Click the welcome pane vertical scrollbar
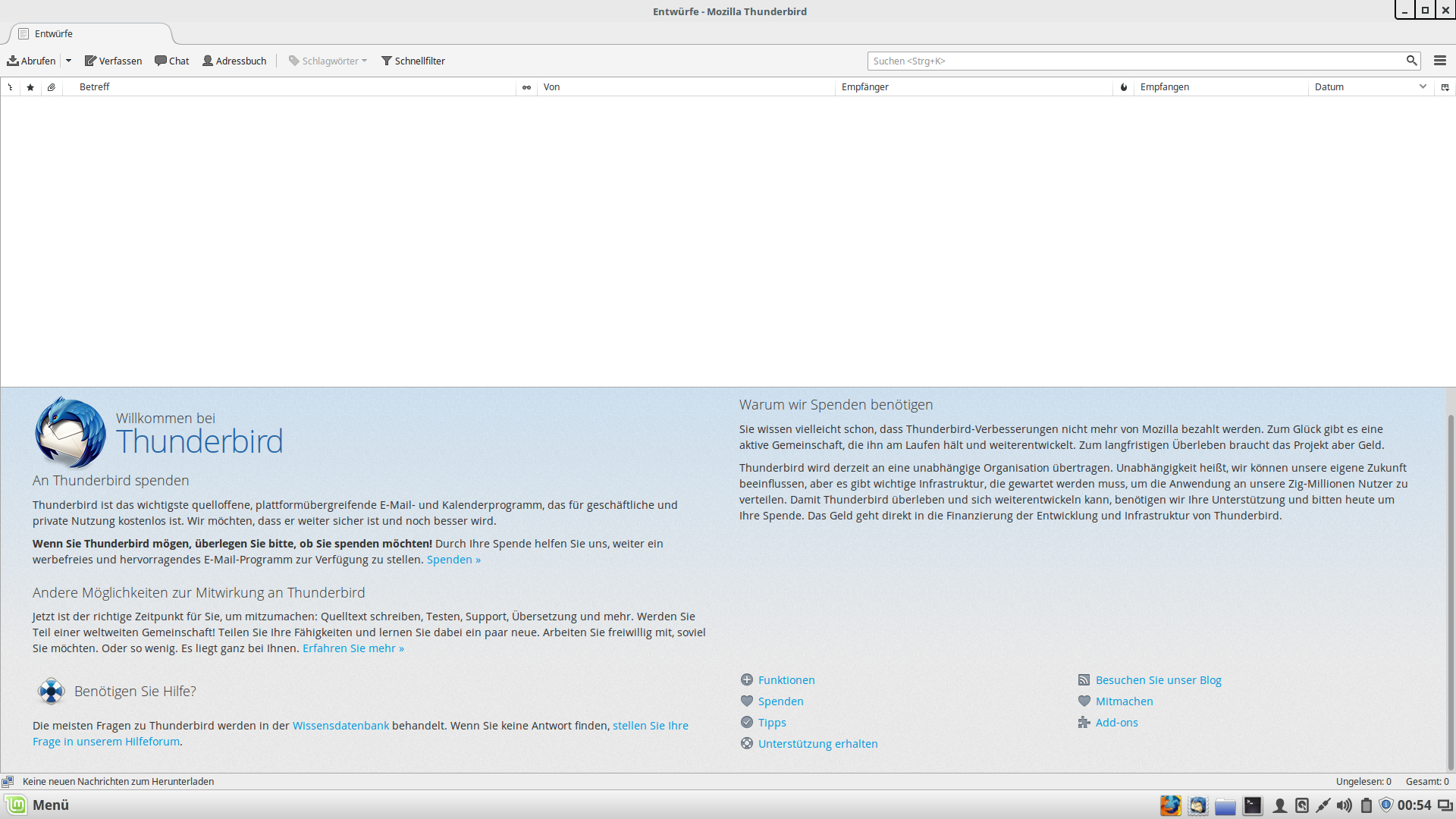This screenshot has height=819, width=1456. click(1451, 591)
